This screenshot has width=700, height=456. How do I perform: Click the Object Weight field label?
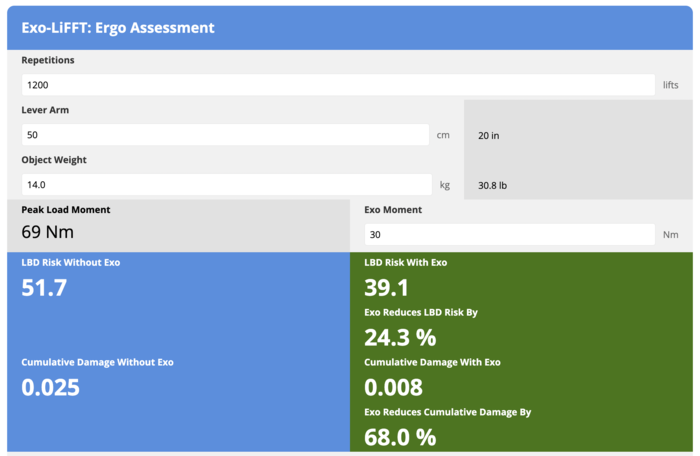(x=56, y=160)
